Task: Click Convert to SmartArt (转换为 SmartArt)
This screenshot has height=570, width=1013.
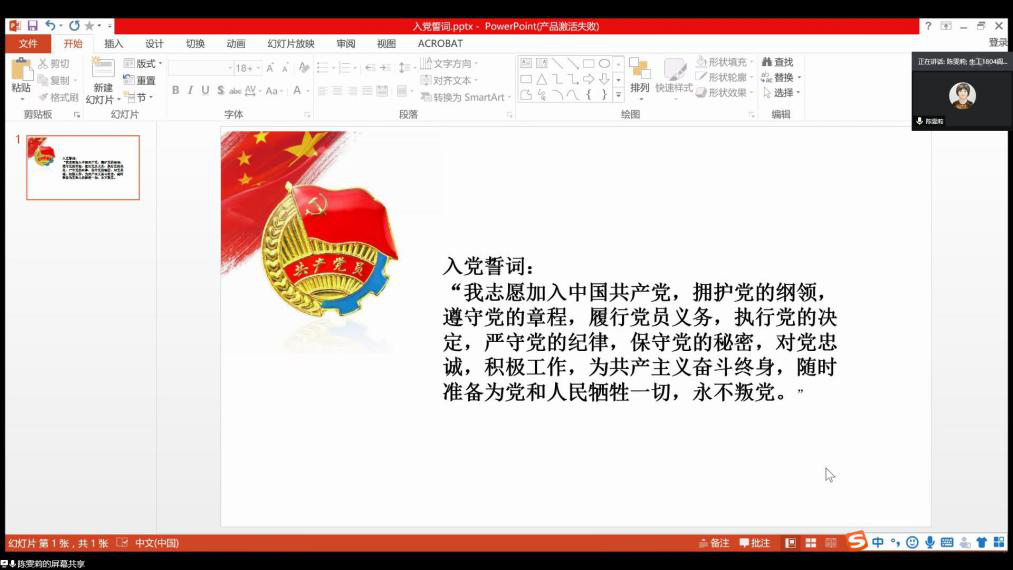Action: pos(465,97)
